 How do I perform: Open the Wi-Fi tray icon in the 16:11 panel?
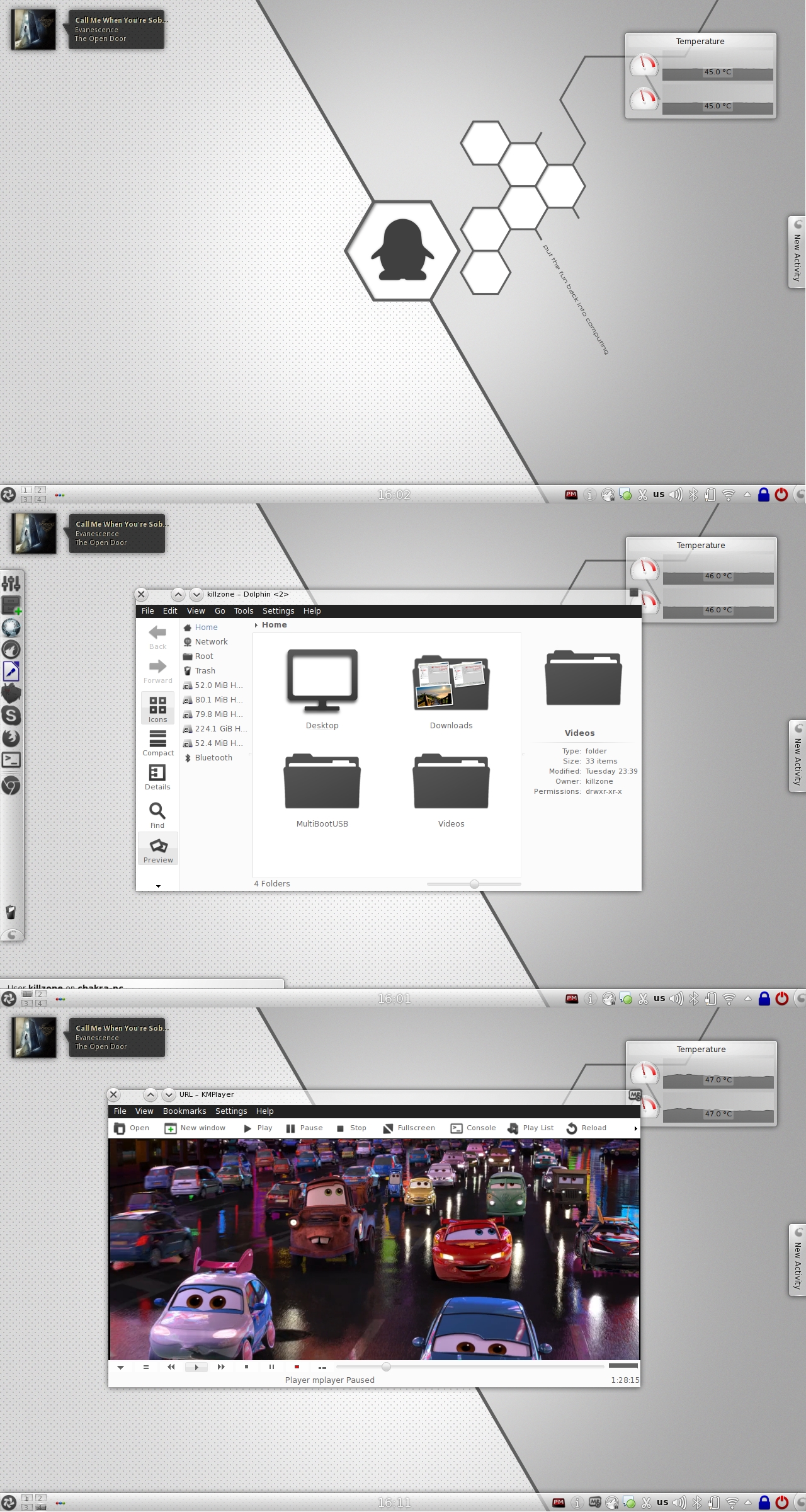click(x=732, y=1503)
